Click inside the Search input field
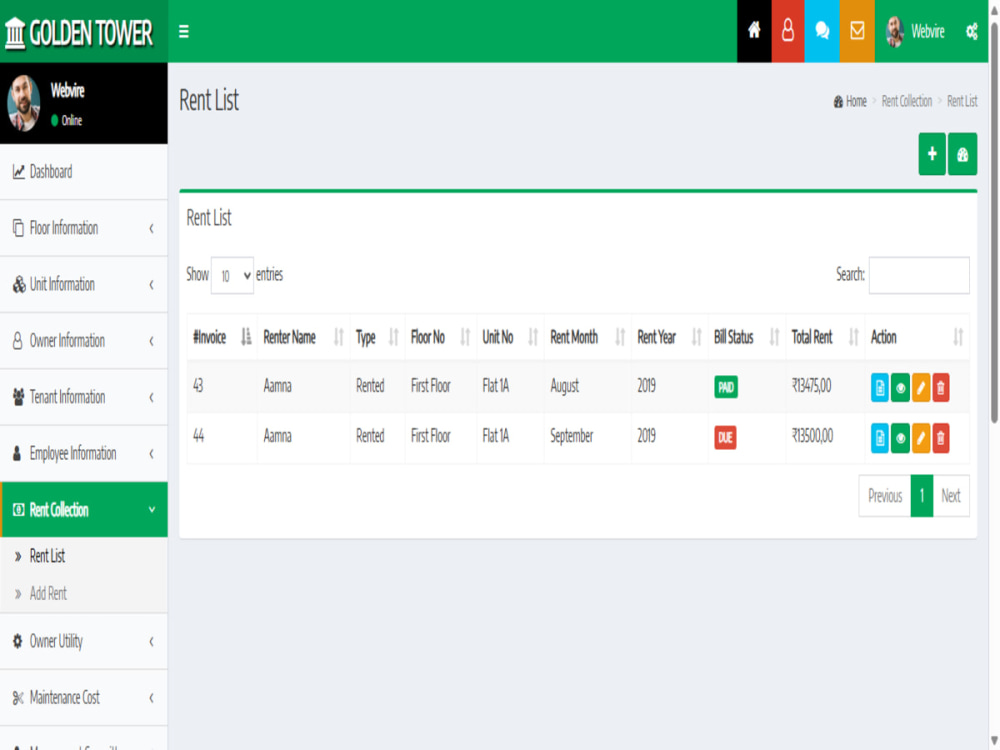 [x=919, y=276]
